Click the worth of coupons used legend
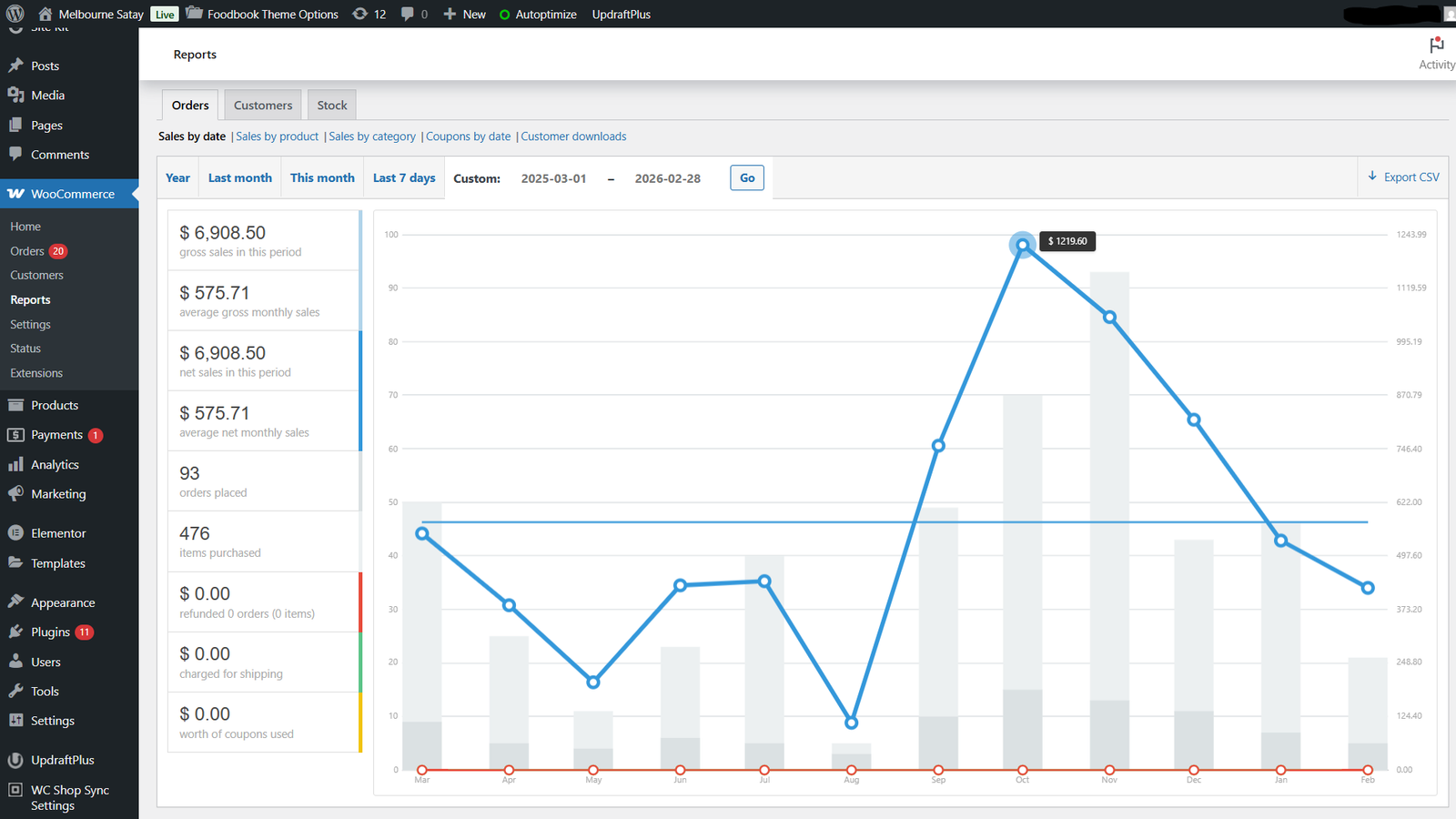 tap(265, 722)
